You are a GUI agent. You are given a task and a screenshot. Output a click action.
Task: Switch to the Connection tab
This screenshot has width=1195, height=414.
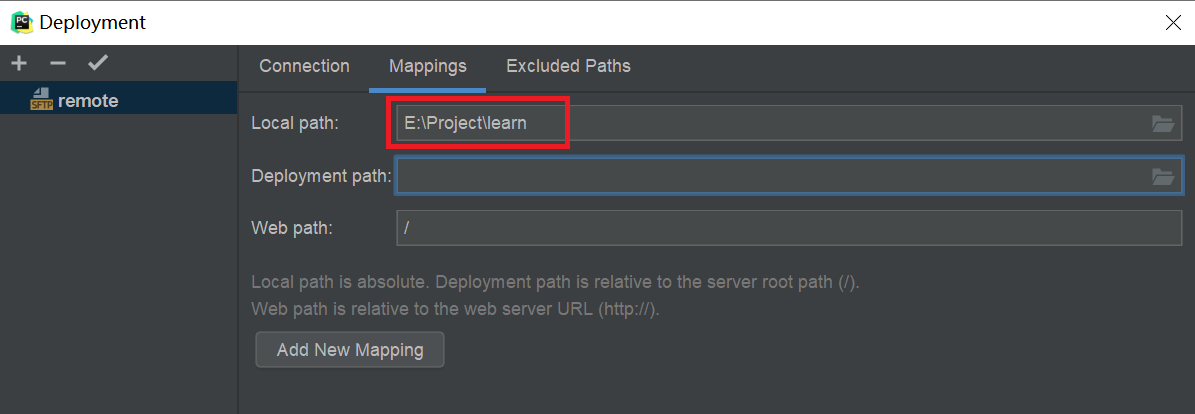click(x=304, y=66)
